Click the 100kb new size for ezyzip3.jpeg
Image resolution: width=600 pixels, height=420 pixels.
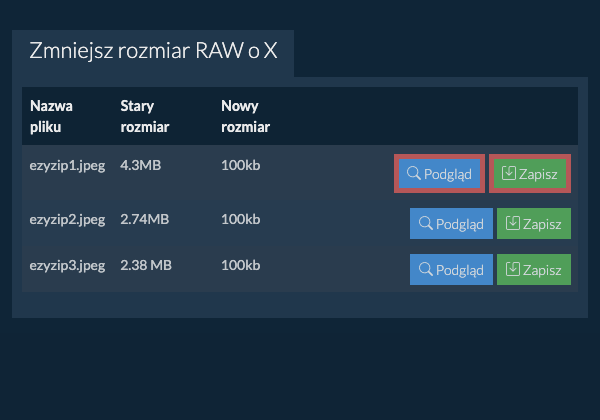click(240, 265)
